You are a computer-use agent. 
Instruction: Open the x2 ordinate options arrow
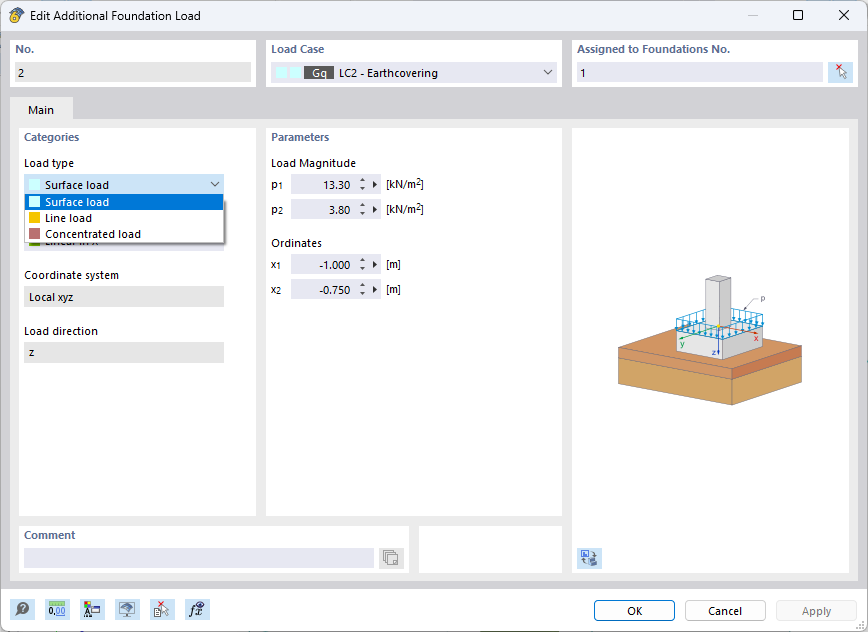375,290
